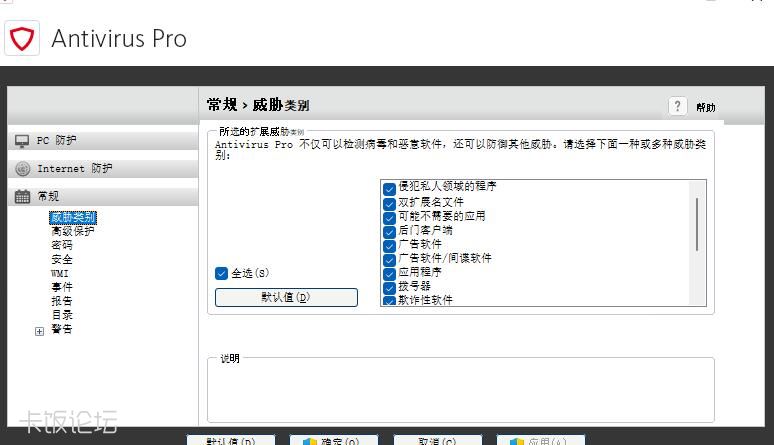The image size is (774, 445).
Task: Click the PC 防护 monitor icon
Action: [22, 141]
